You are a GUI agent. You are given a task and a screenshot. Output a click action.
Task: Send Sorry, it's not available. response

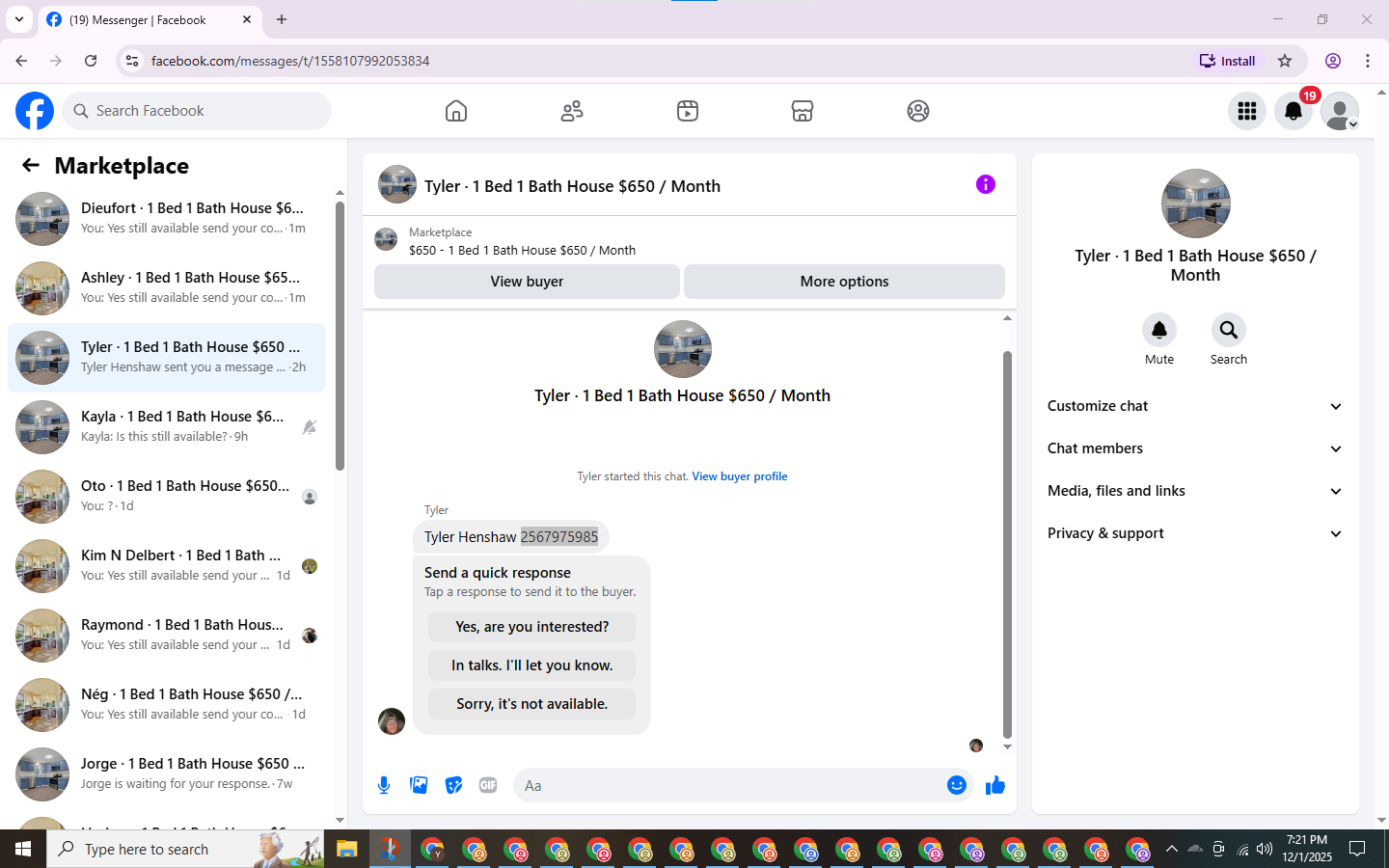click(531, 704)
